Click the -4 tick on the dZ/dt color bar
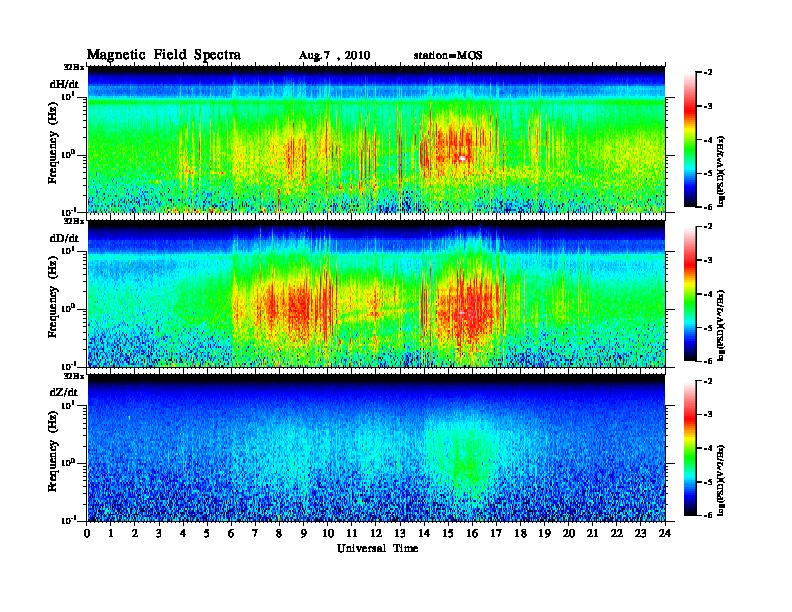 tap(708, 448)
